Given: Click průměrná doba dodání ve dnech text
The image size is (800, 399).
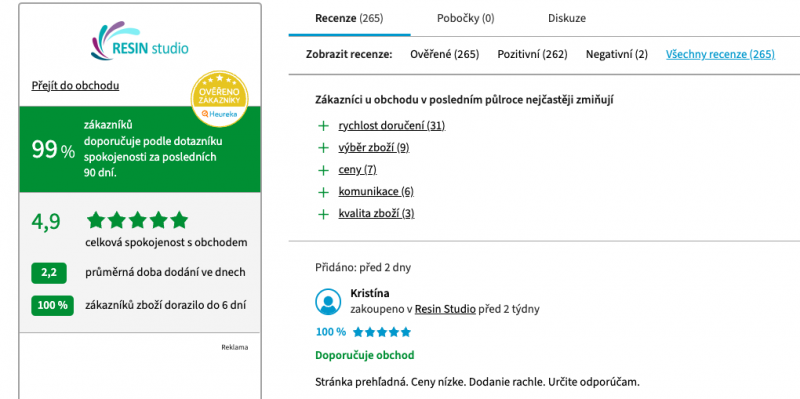Looking at the screenshot, I should coord(165,272).
